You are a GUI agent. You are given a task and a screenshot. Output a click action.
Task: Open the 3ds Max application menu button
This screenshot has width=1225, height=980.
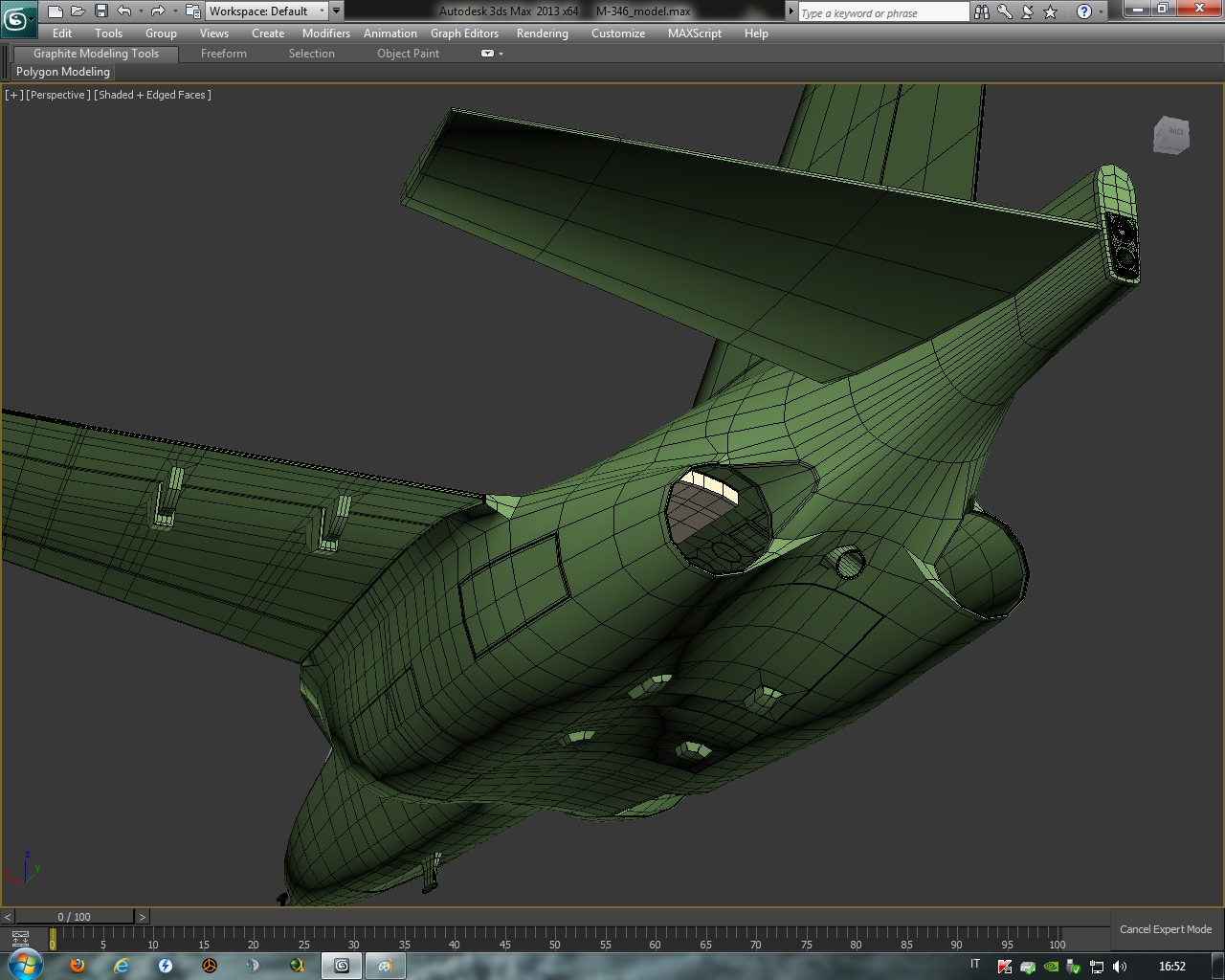click(18, 18)
